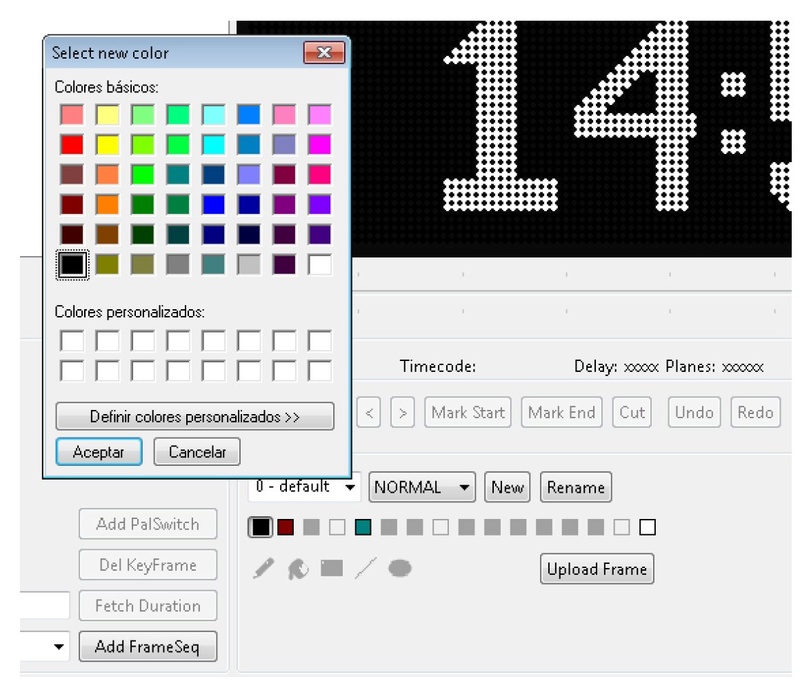
Task: Select black swatch in palette bar
Action: (x=260, y=527)
